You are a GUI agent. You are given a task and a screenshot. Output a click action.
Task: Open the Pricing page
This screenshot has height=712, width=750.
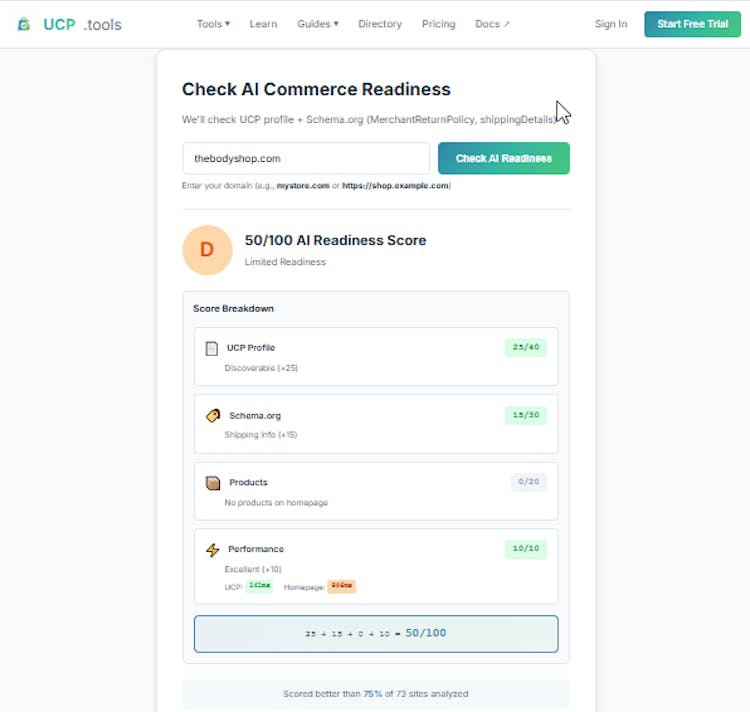438,24
